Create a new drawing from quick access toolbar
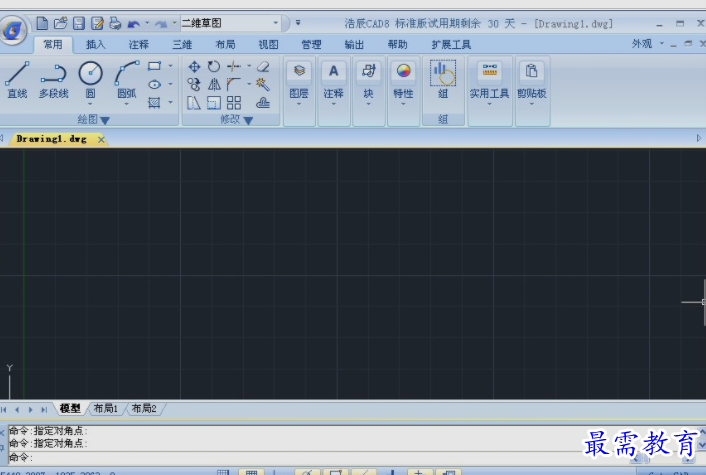706x475 pixels. [42, 23]
